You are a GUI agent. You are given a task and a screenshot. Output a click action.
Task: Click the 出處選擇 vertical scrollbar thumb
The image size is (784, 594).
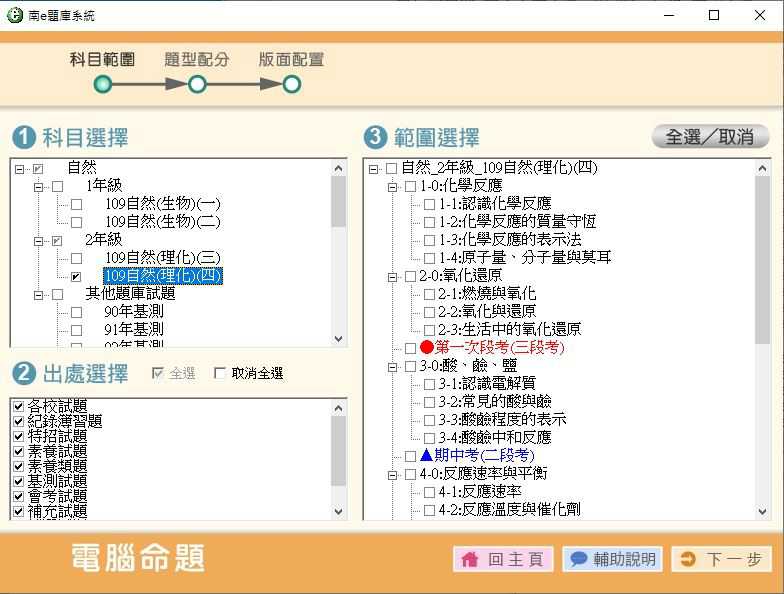(338, 451)
